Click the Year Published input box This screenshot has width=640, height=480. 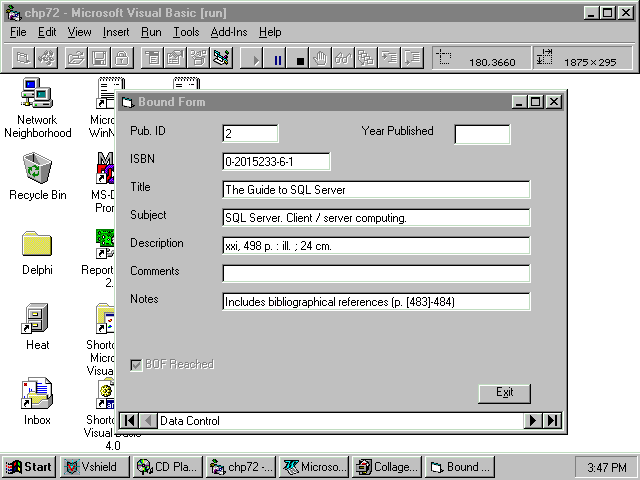482,134
